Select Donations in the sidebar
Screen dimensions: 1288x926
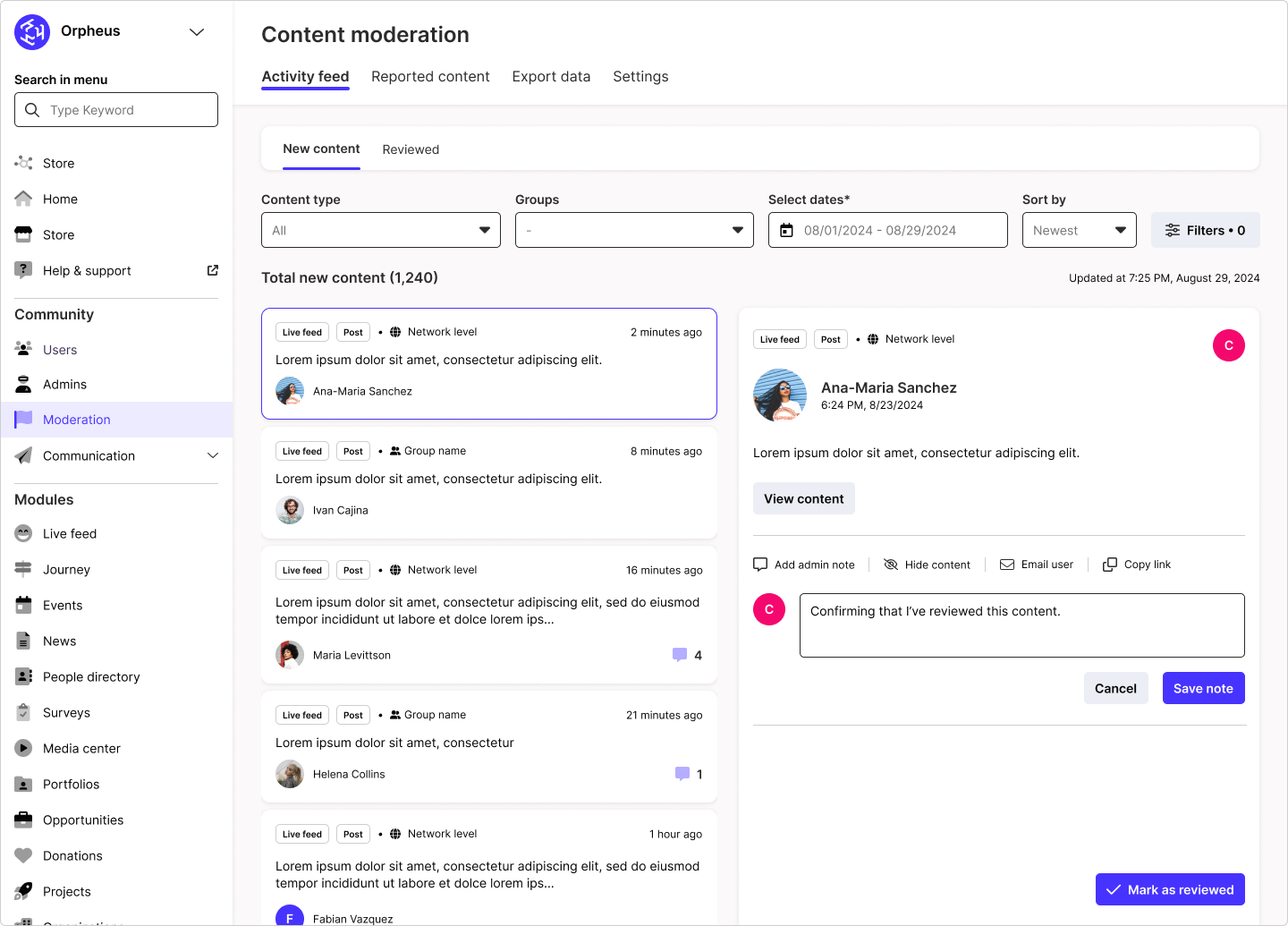click(72, 855)
